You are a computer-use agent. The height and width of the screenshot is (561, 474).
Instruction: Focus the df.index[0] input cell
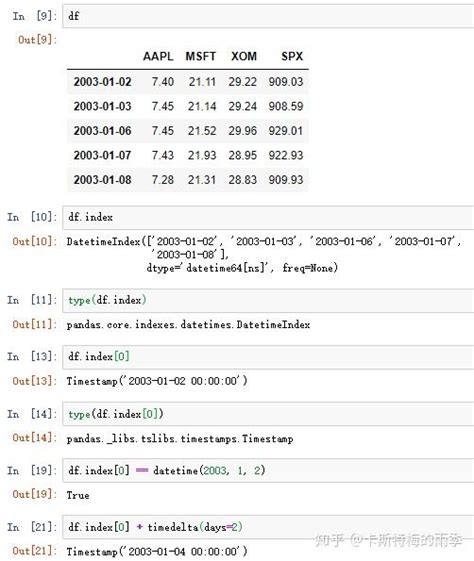(x=268, y=357)
